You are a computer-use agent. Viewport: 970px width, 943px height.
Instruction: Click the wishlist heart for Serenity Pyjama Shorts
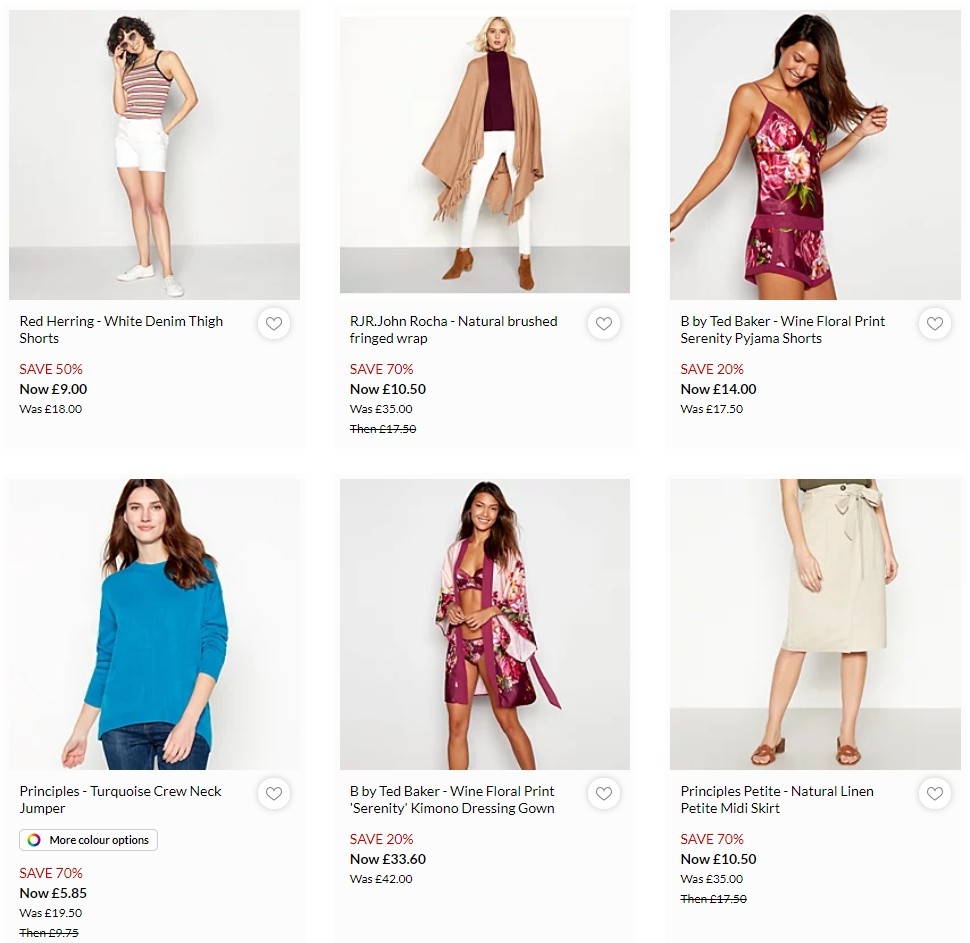pyautogui.click(x=934, y=324)
